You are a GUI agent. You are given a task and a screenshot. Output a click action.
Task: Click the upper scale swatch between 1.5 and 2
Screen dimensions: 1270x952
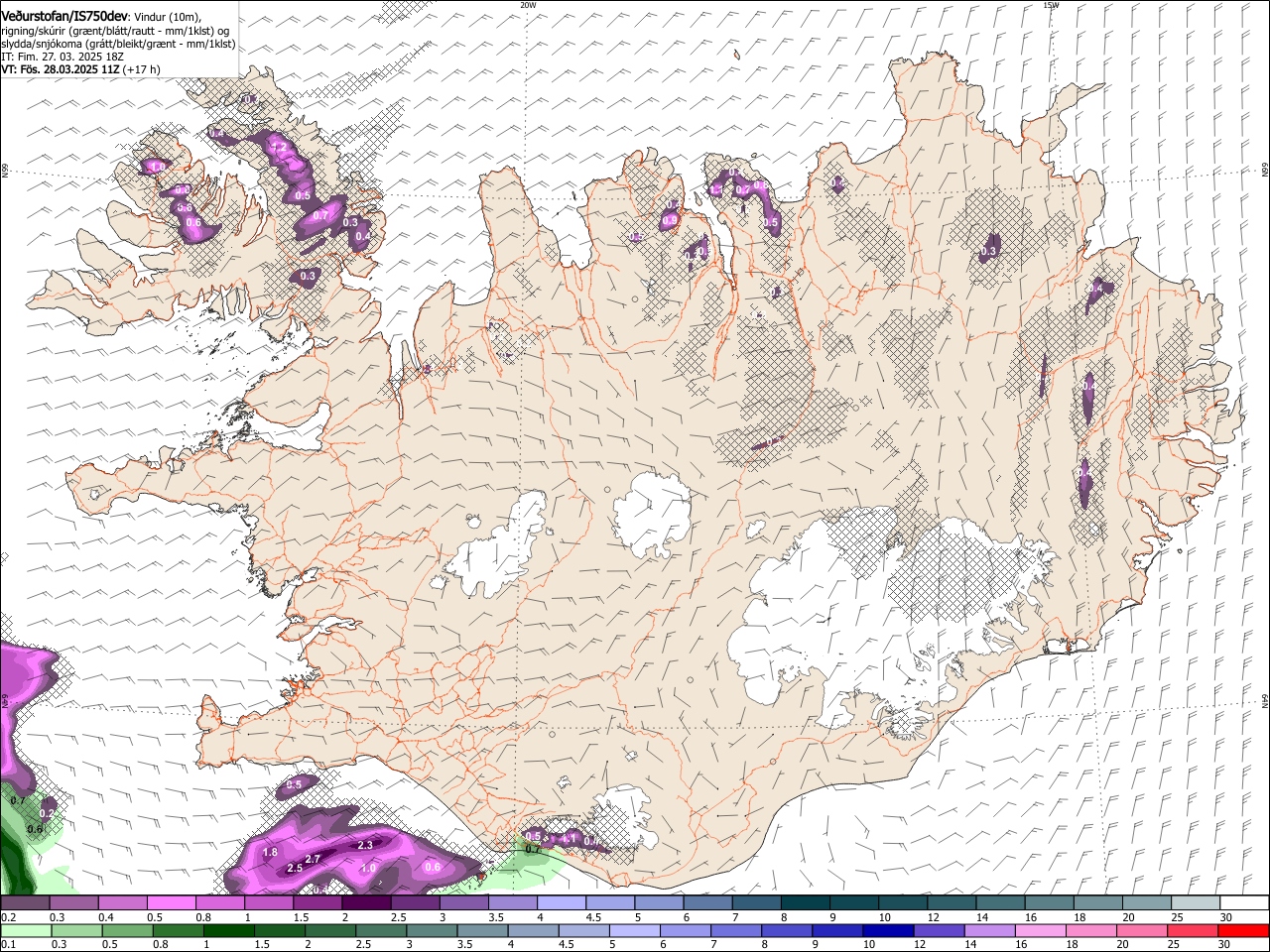317,903
